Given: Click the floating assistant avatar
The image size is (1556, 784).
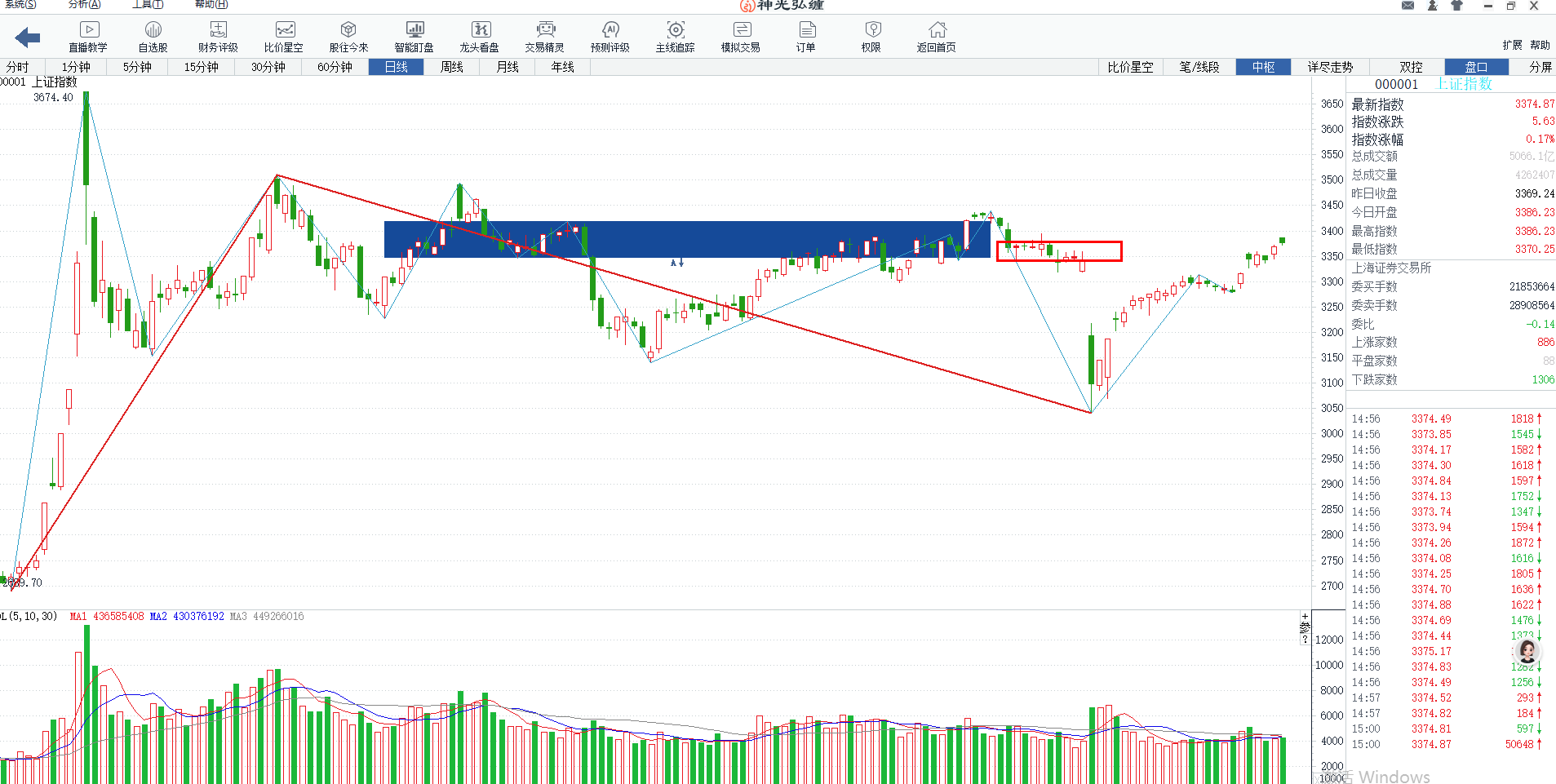Looking at the screenshot, I should pos(1527,651).
